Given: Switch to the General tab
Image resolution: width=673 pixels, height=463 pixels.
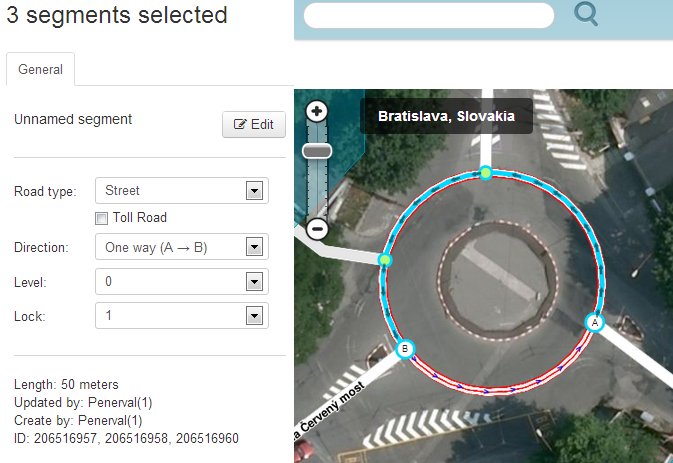Looking at the screenshot, I should pyautogui.click(x=41, y=70).
